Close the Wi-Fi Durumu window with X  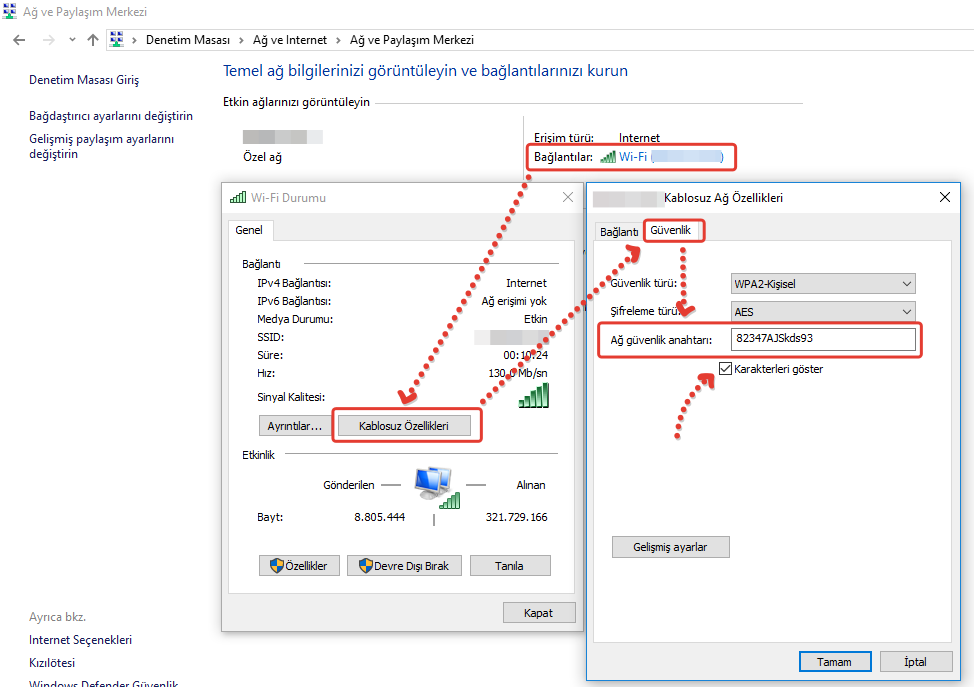click(568, 198)
